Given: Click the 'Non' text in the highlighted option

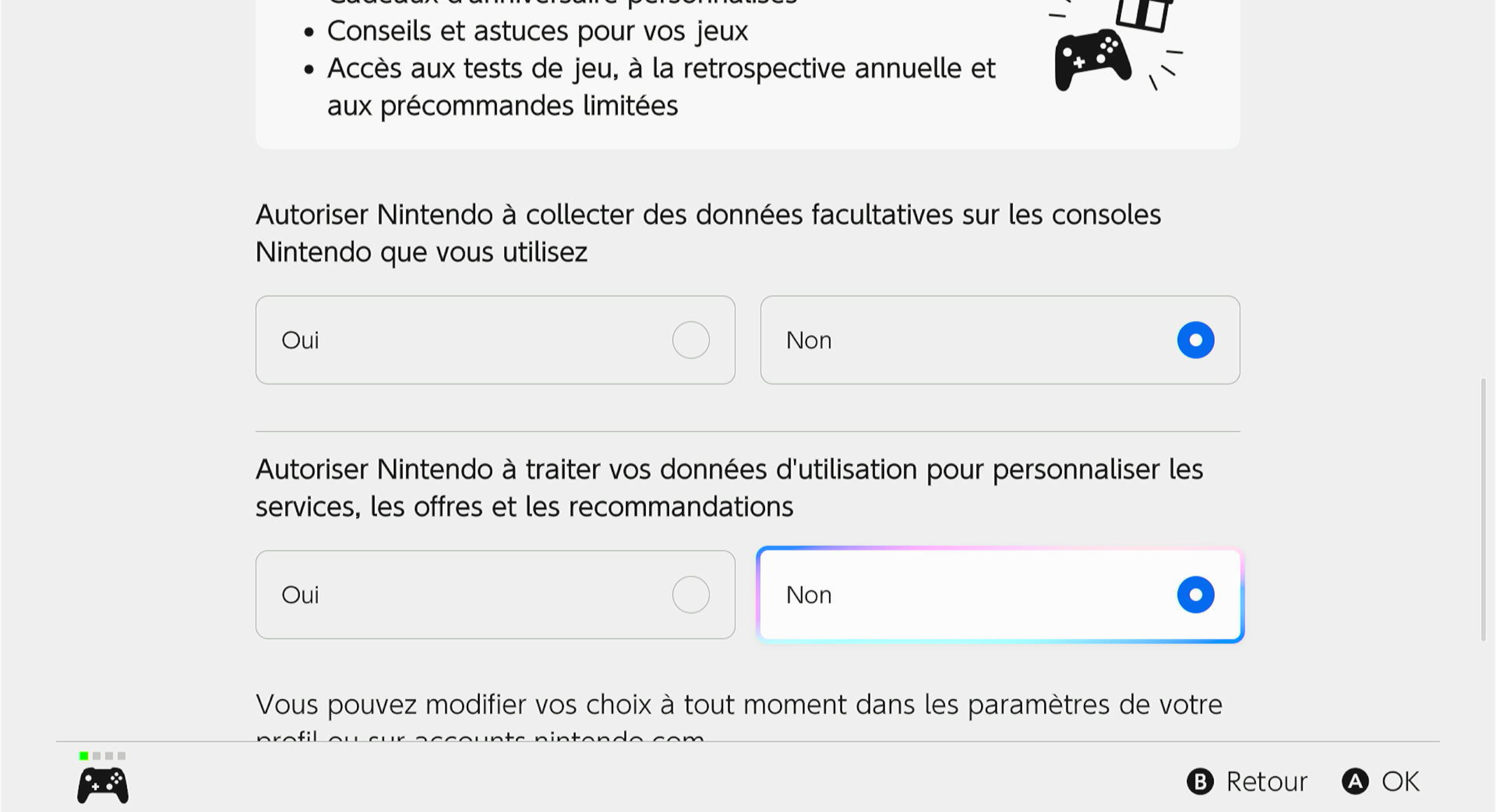Looking at the screenshot, I should coord(809,595).
